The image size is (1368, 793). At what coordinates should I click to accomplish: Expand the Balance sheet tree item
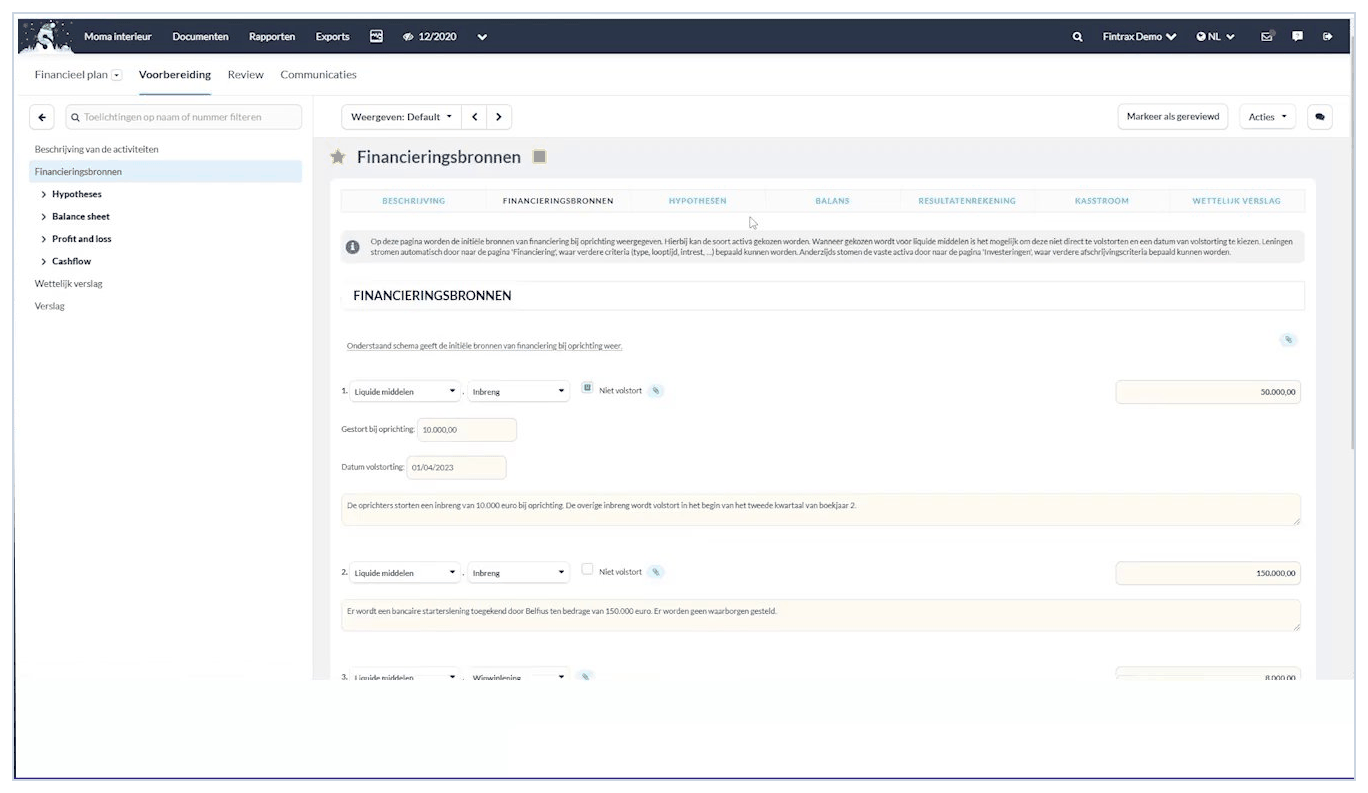click(44, 216)
